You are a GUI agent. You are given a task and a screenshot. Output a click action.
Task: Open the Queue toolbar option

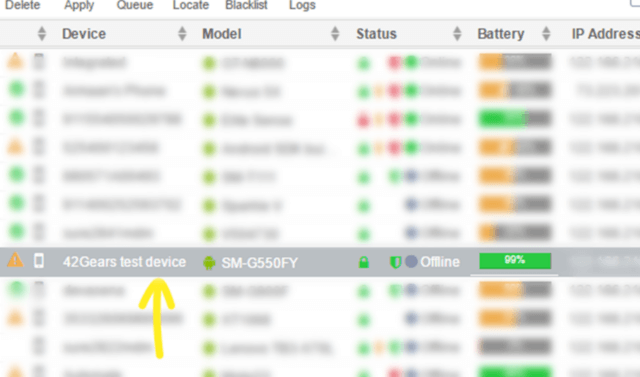(135, 5)
